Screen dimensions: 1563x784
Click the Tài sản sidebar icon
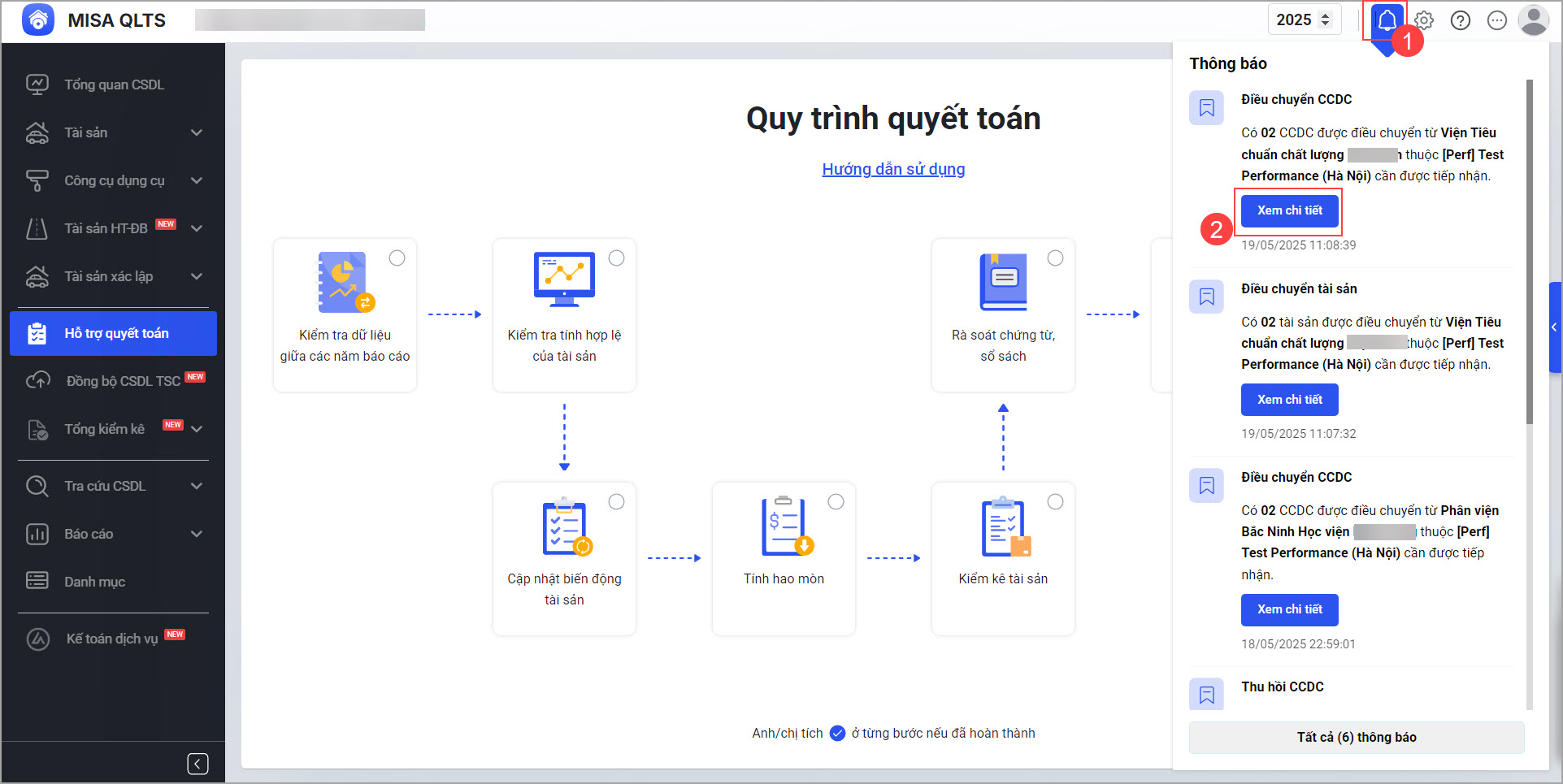pyautogui.click(x=37, y=132)
